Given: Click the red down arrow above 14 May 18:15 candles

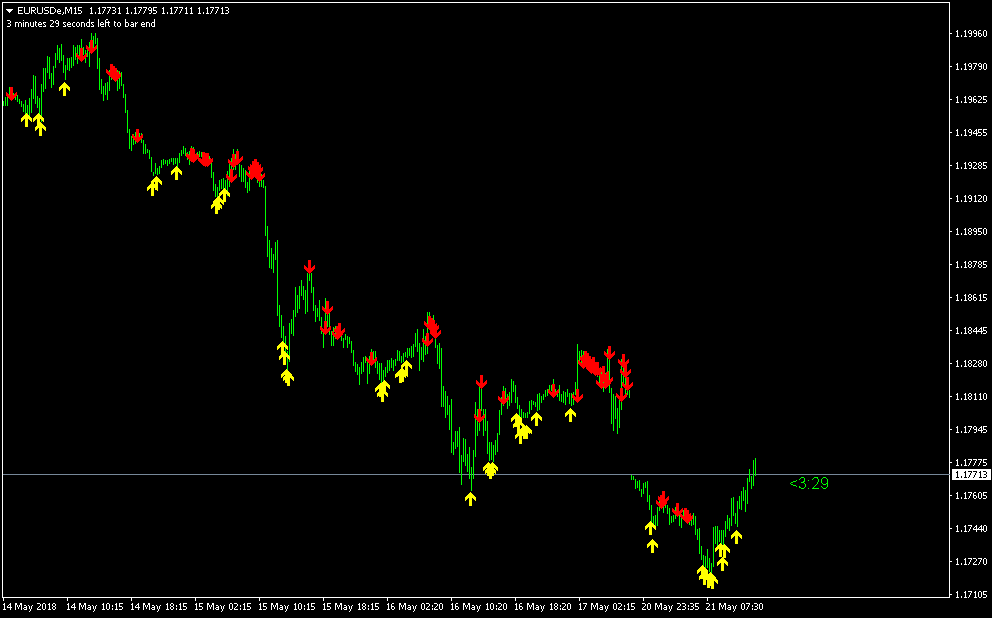Looking at the screenshot, I should pyautogui.click(x=137, y=135).
